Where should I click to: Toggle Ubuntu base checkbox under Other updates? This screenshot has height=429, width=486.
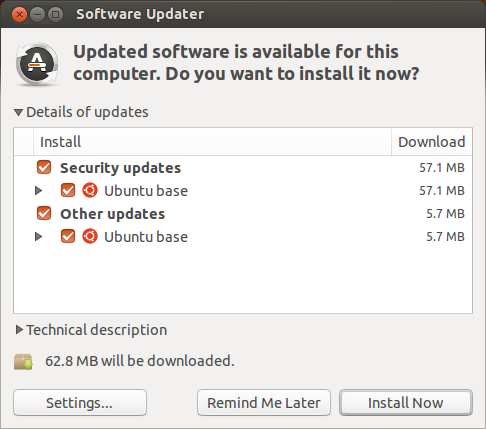pyautogui.click(x=68, y=236)
